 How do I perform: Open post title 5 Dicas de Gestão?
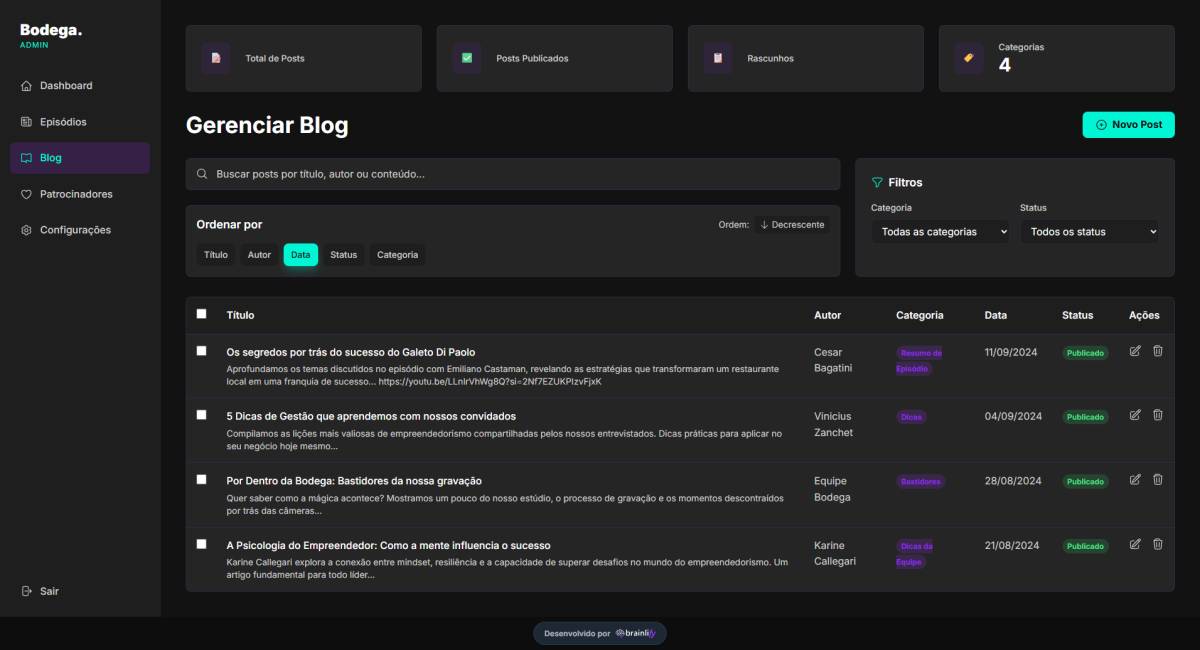coord(371,416)
